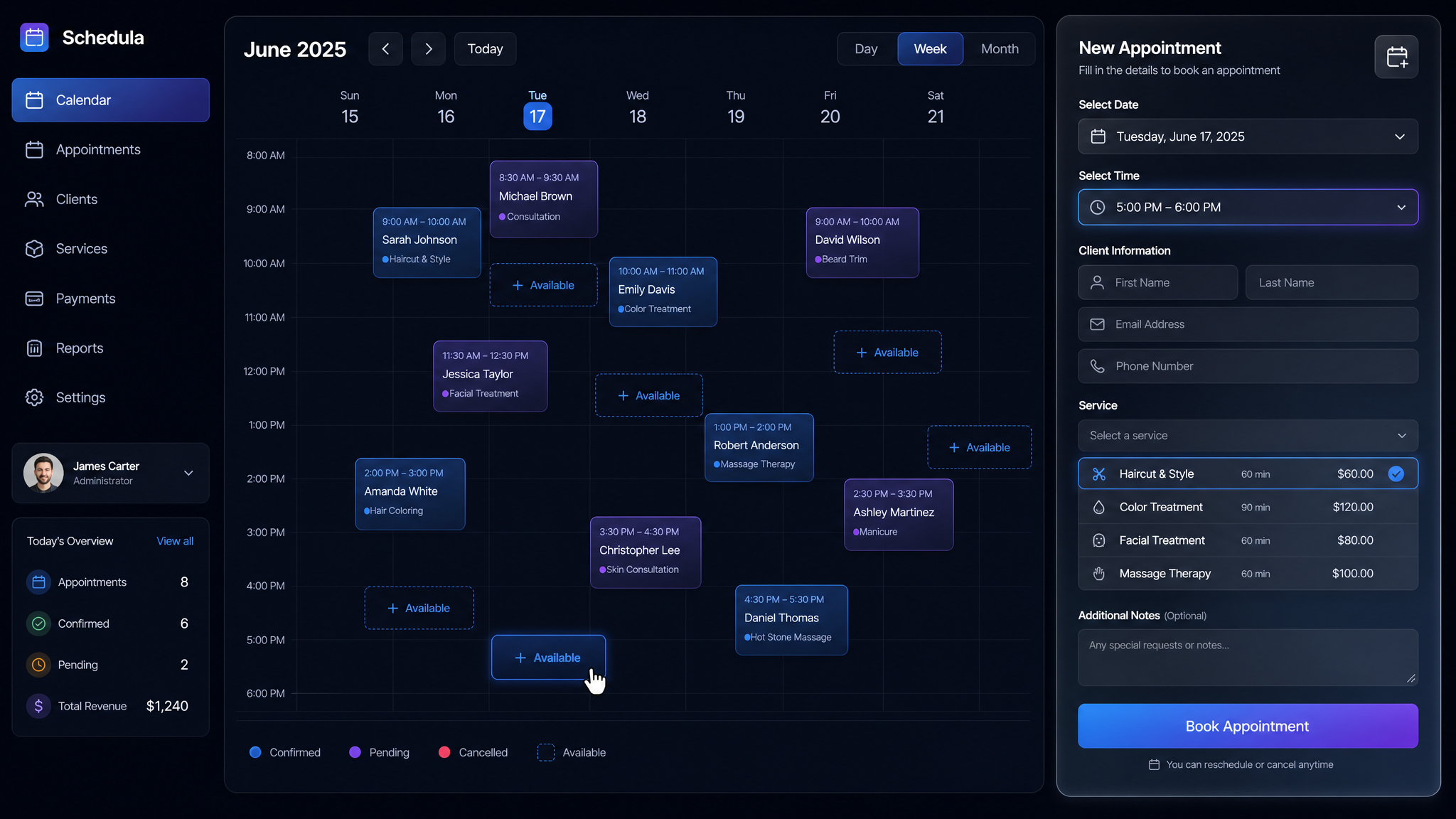This screenshot has width=1456, height=819.
Task: Open Payments from the sidebar card icon
Action: (x=34, y=299)
